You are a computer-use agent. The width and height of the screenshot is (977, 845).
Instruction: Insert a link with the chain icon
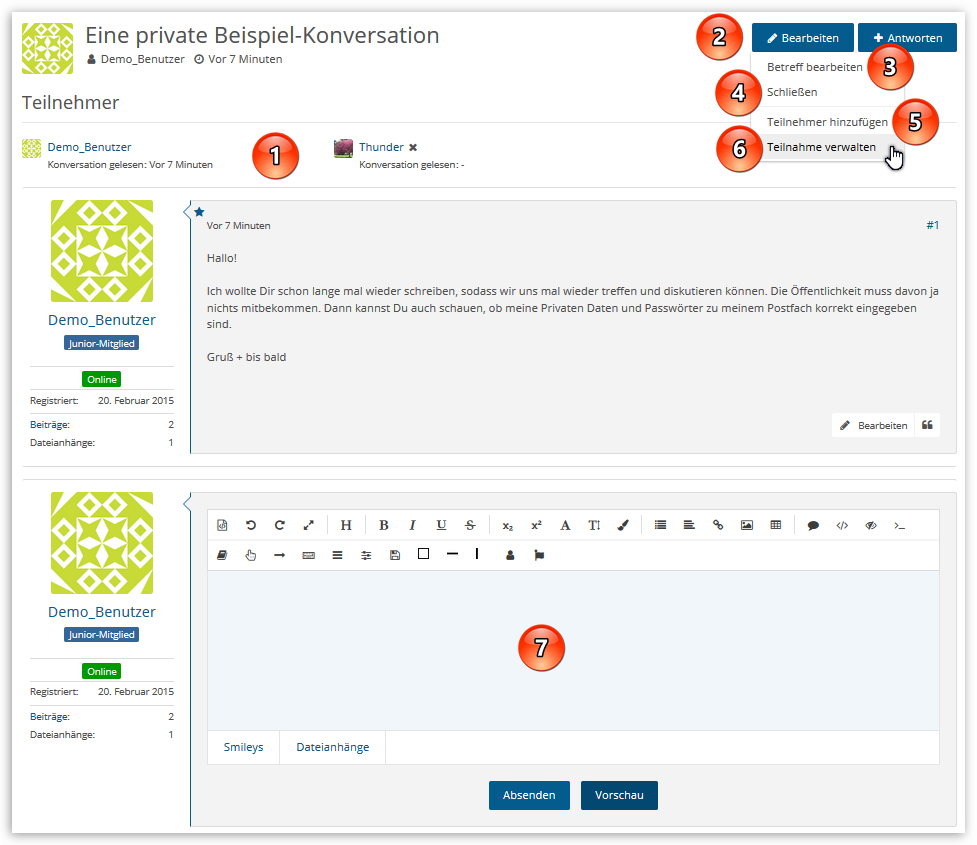click(718, 525)
